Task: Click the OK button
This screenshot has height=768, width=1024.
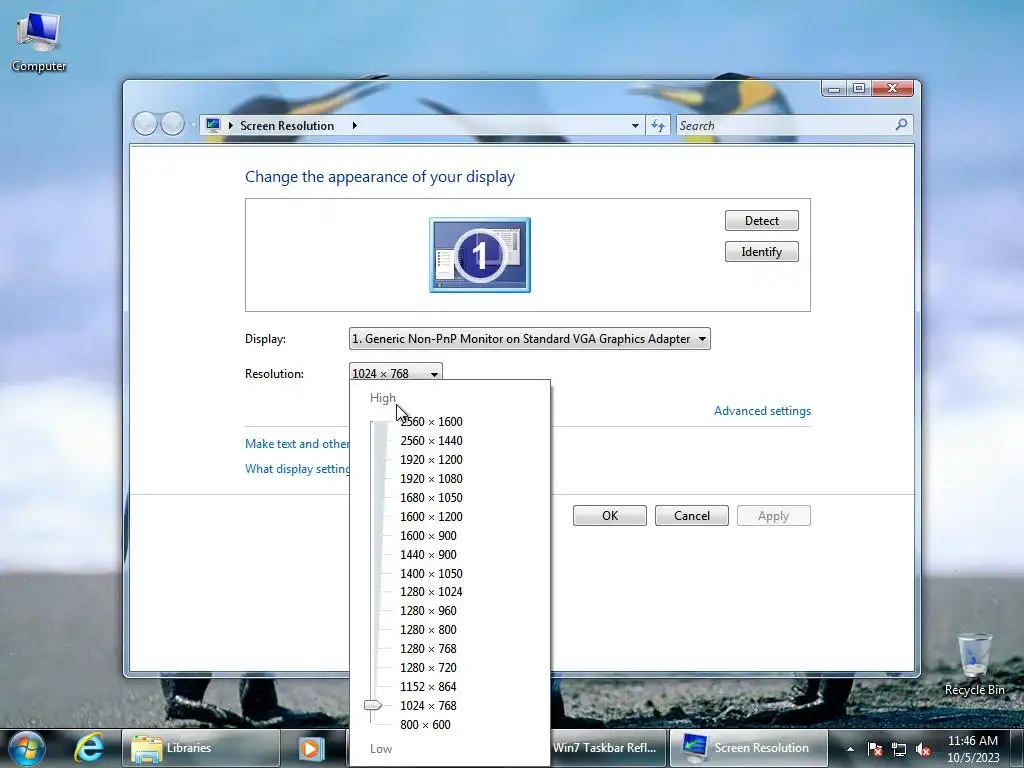Action: (x=610, y=515)
